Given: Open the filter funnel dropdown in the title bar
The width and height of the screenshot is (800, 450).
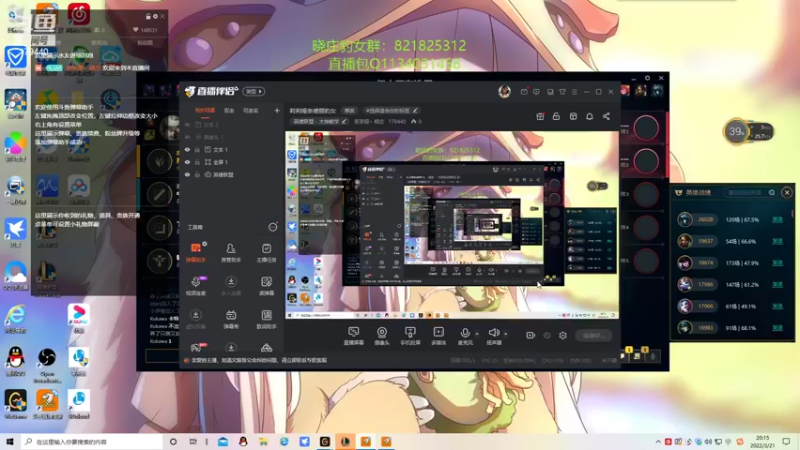Looking at the screenshot, I should coord(562,92).
